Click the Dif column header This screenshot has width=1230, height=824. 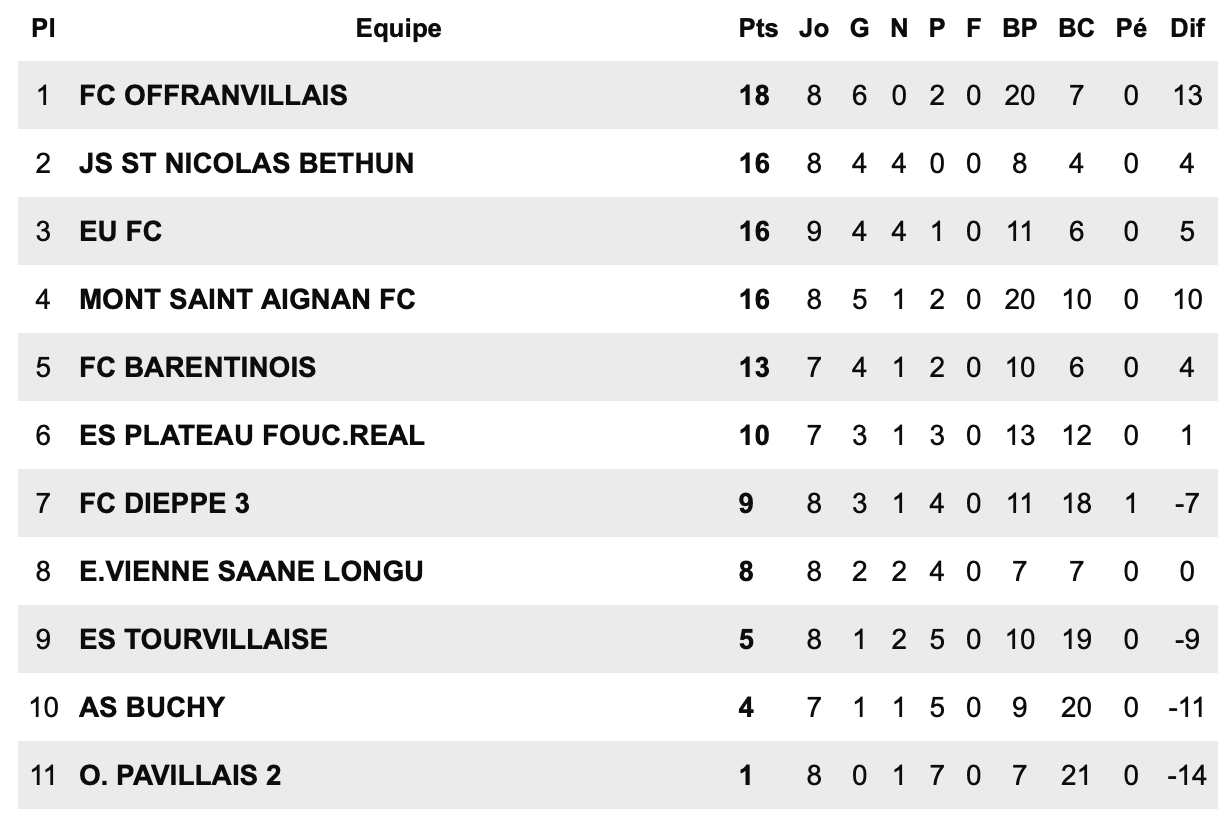1187,29
